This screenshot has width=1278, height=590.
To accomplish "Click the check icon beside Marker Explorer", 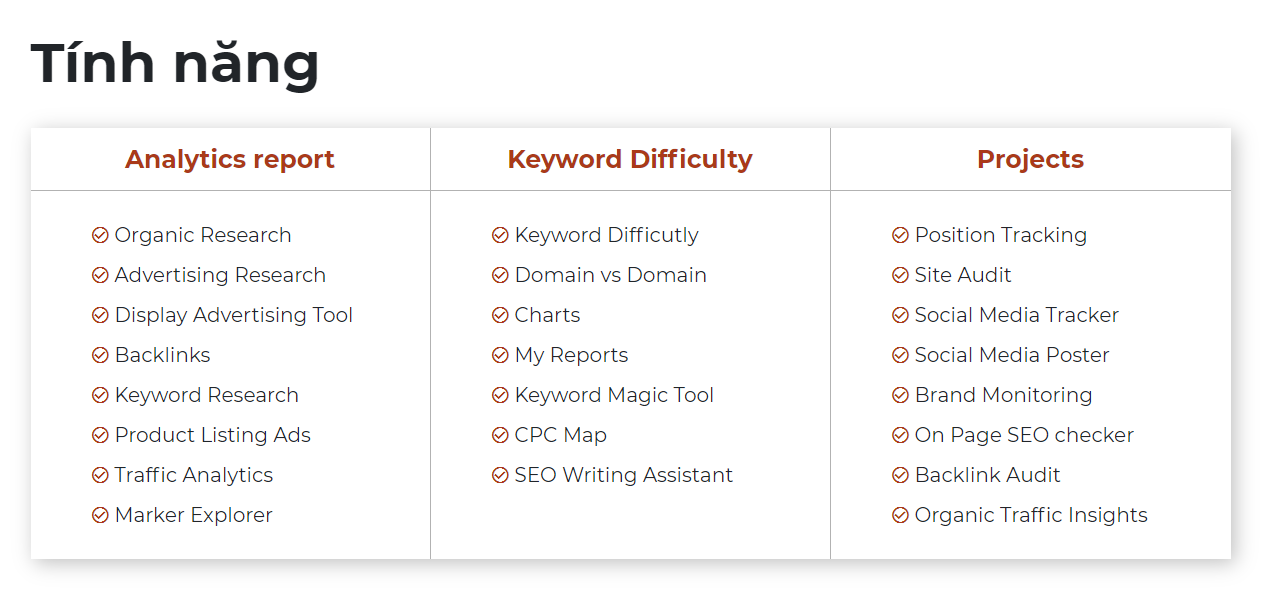I will click(100, 515).
